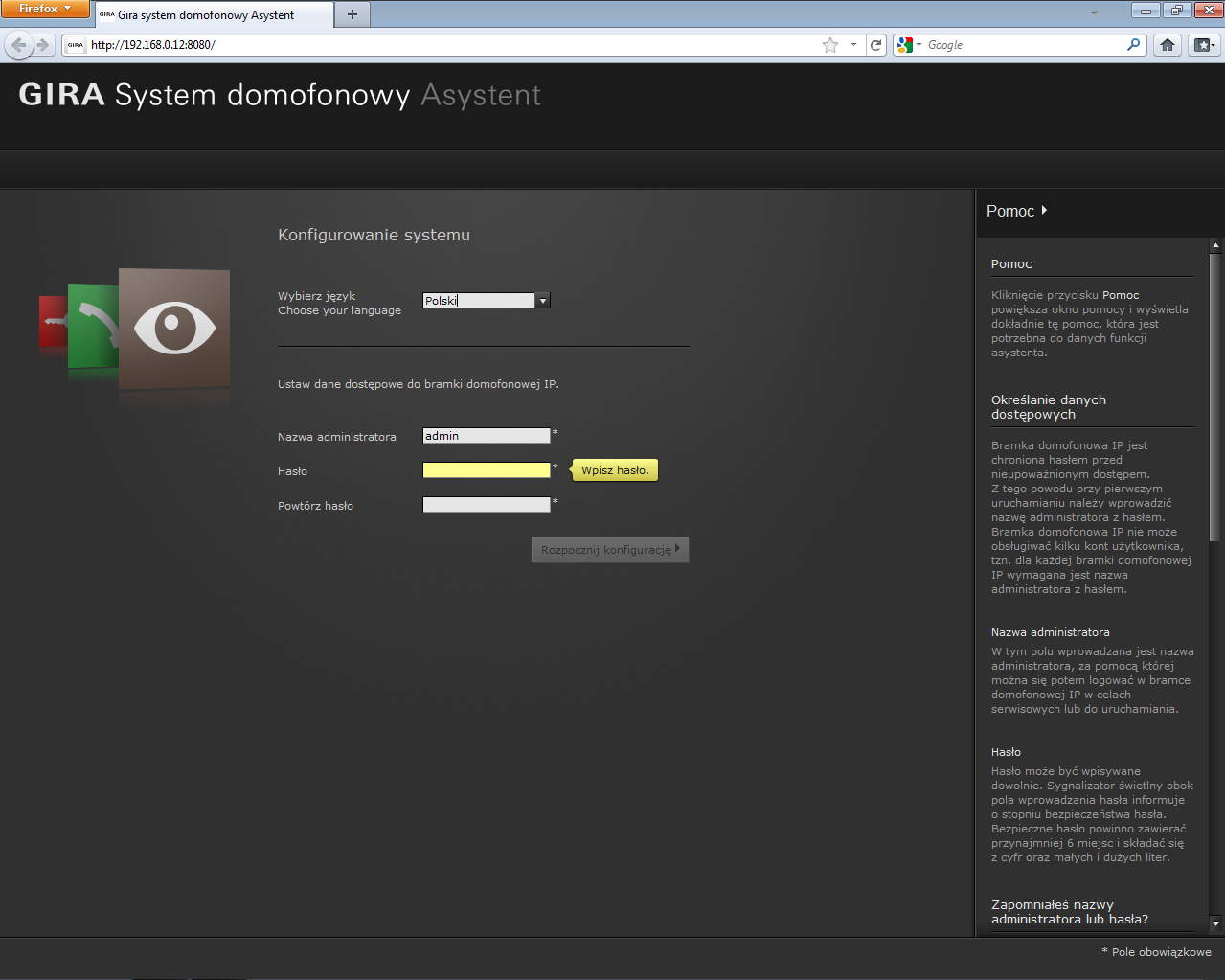Viewport: 1225px width, 980px height.
Task: Minimize the Firefox window
Action: [1146, 11]
